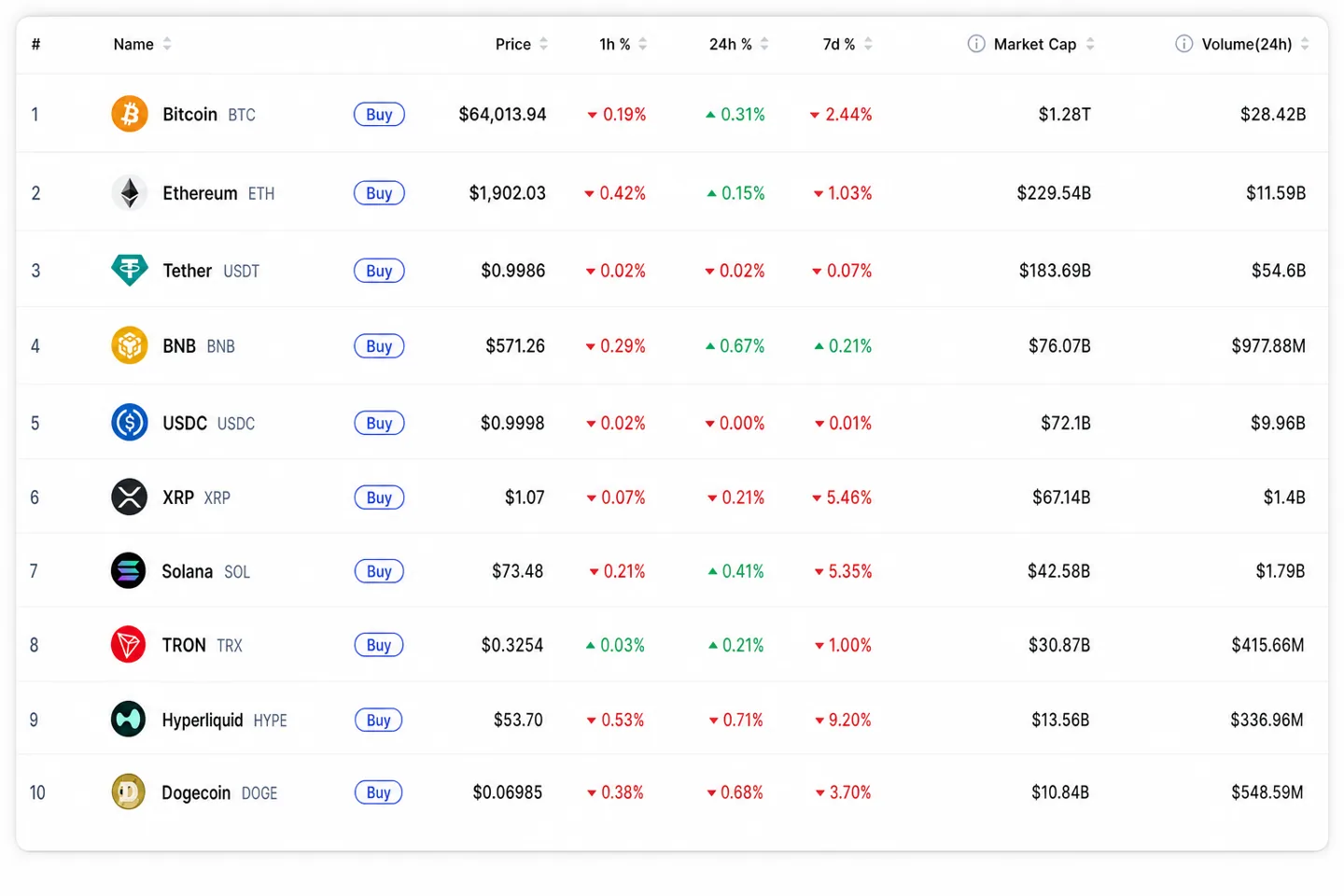Click Buy button for BNB
This screenshot has width=1344, height=896.
[x=379, y=345]
